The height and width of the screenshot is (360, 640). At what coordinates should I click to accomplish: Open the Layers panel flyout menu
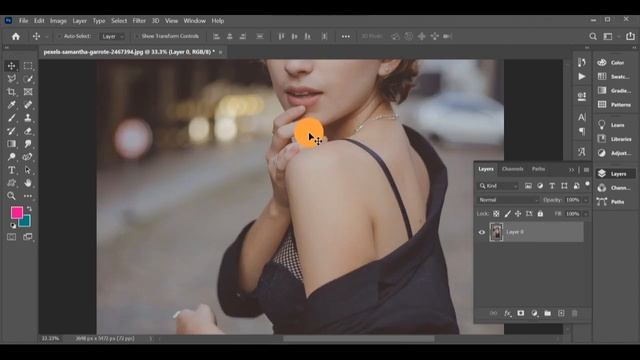pyautogui.click(x=586, y=169)
